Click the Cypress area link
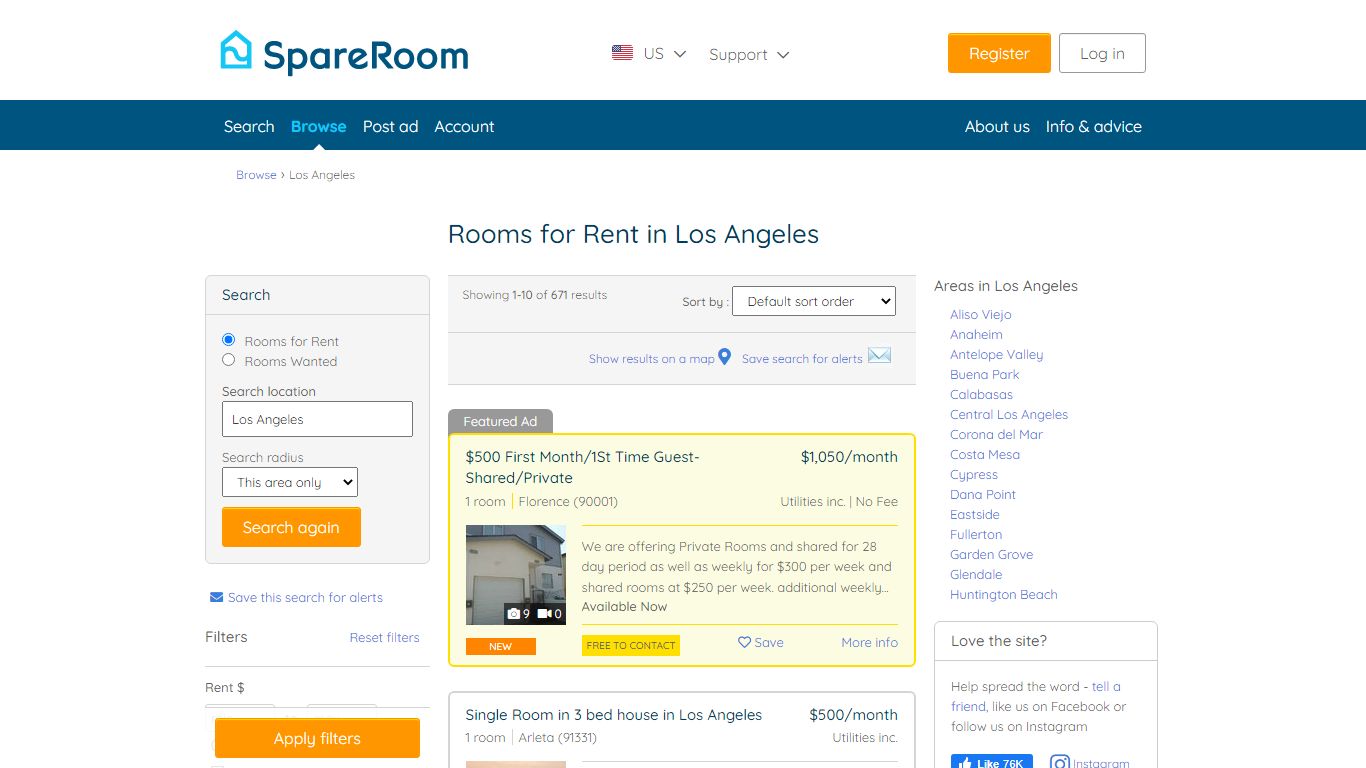 [974, 474]
